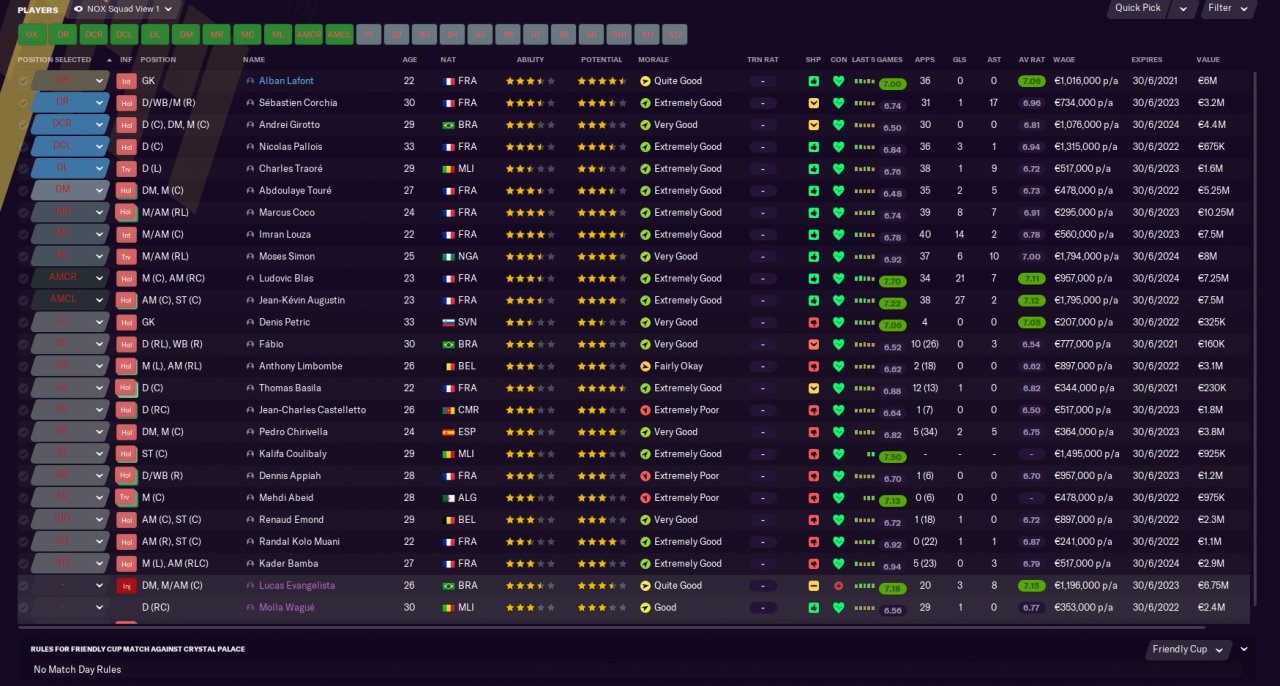Viewport: 1280px width, 686px height.
Task: Tick the selection check for Marcus Coco's row
Action: [x=23, y=212]
